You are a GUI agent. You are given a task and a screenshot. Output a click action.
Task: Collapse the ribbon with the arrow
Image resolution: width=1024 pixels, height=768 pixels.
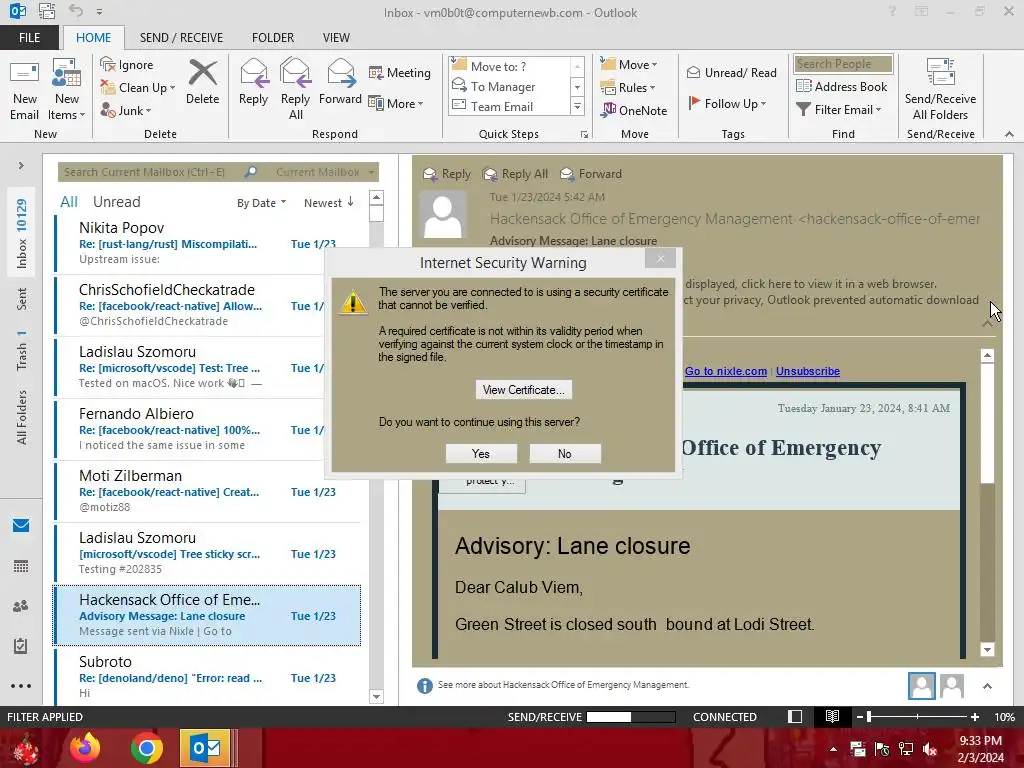(x=1009, y=134)
